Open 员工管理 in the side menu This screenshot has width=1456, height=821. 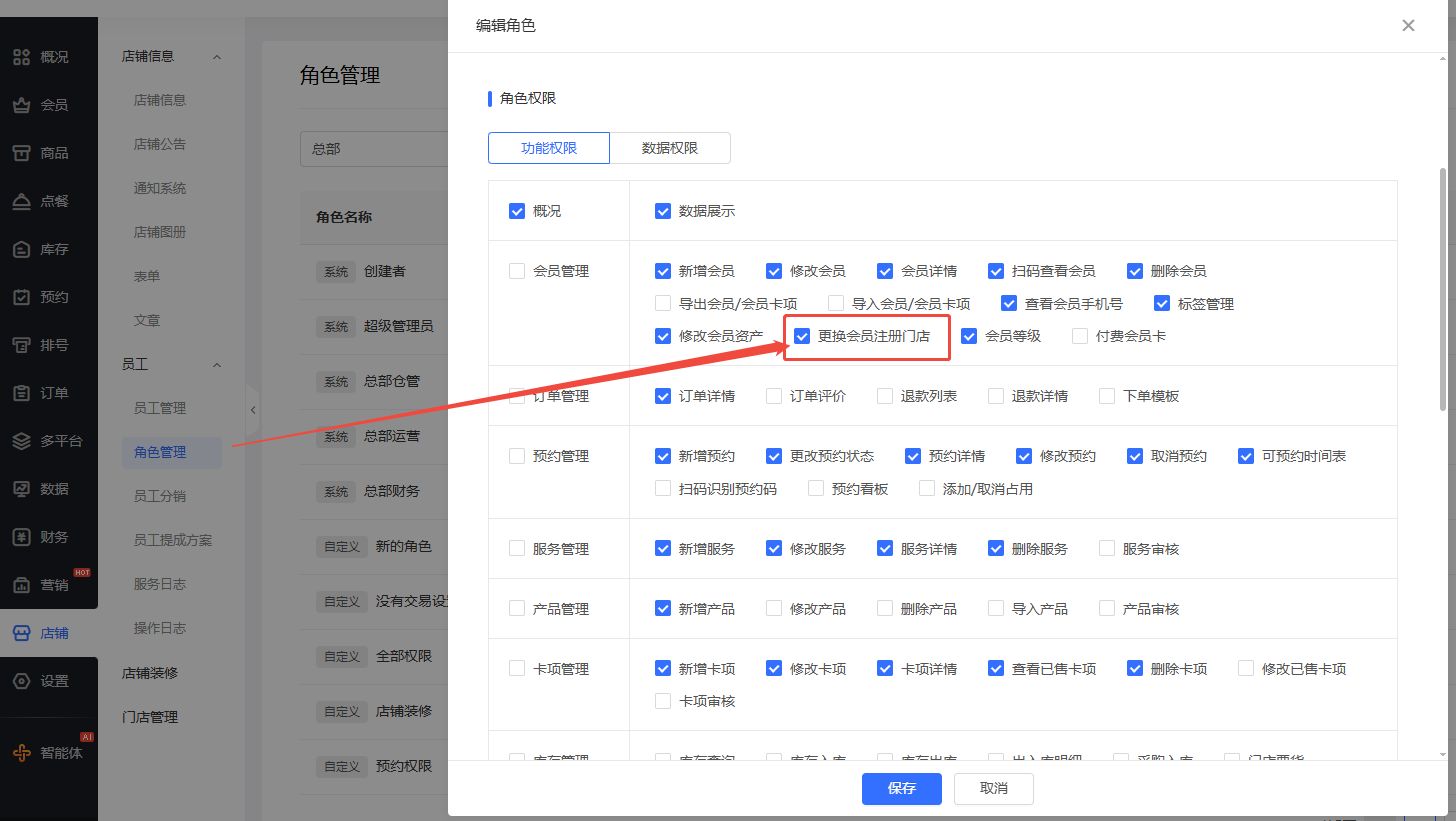(160, 408)
